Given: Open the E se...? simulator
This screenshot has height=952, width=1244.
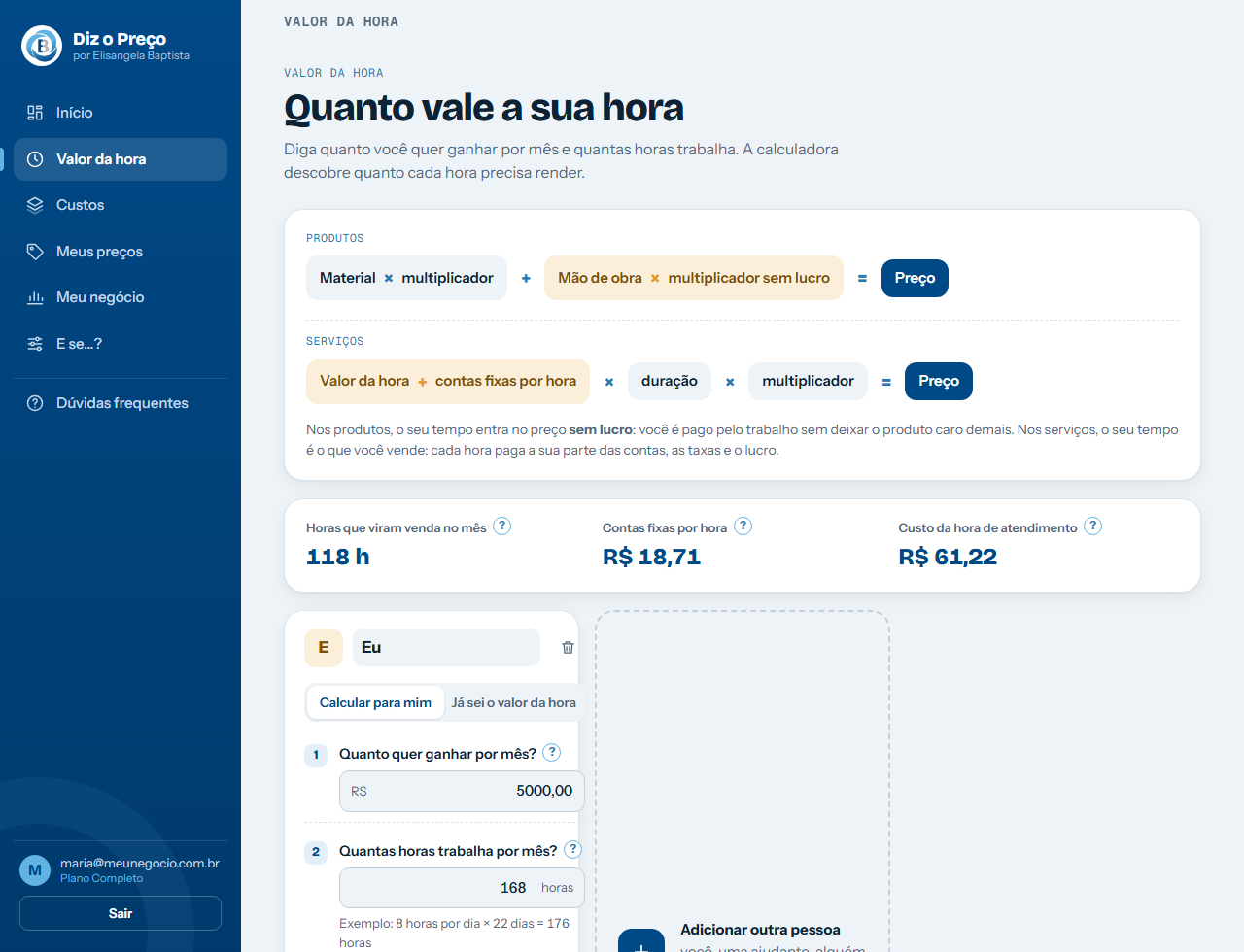Looking at the screenshot, I should 121,344.
